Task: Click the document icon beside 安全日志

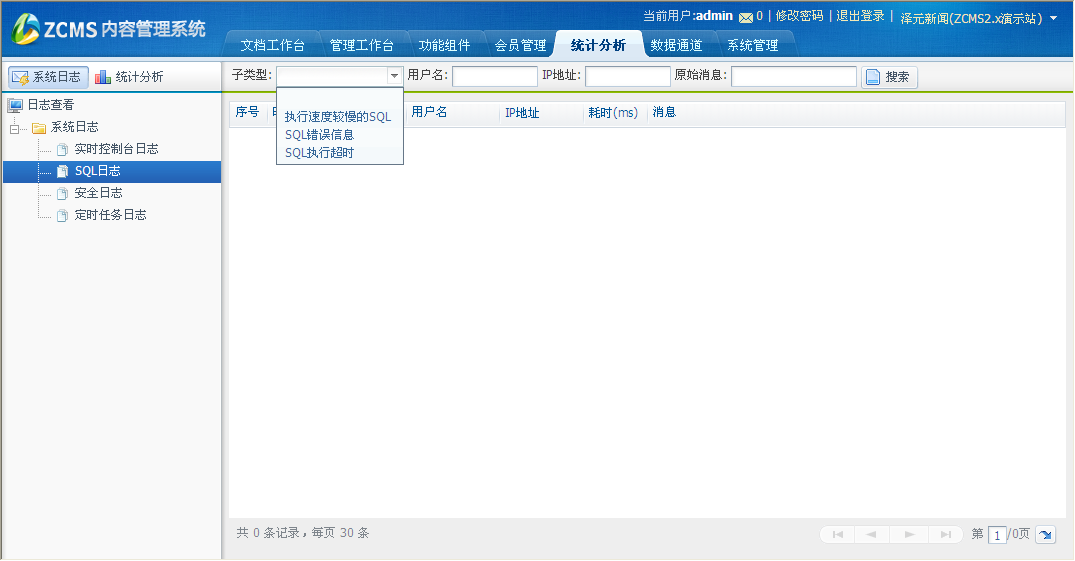Action: (x=62, y=194)
